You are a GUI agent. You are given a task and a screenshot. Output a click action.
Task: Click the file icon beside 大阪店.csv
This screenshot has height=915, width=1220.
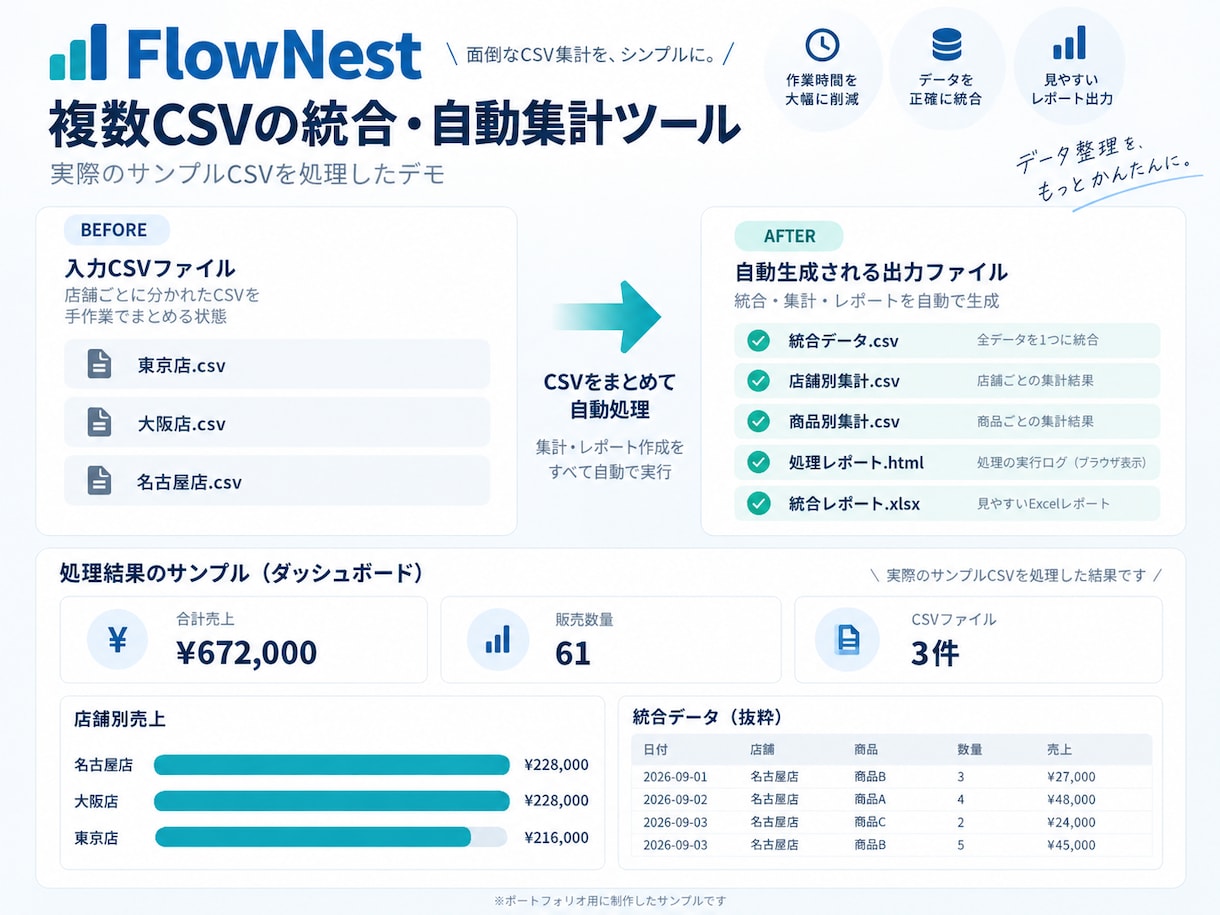click(99, 422)
